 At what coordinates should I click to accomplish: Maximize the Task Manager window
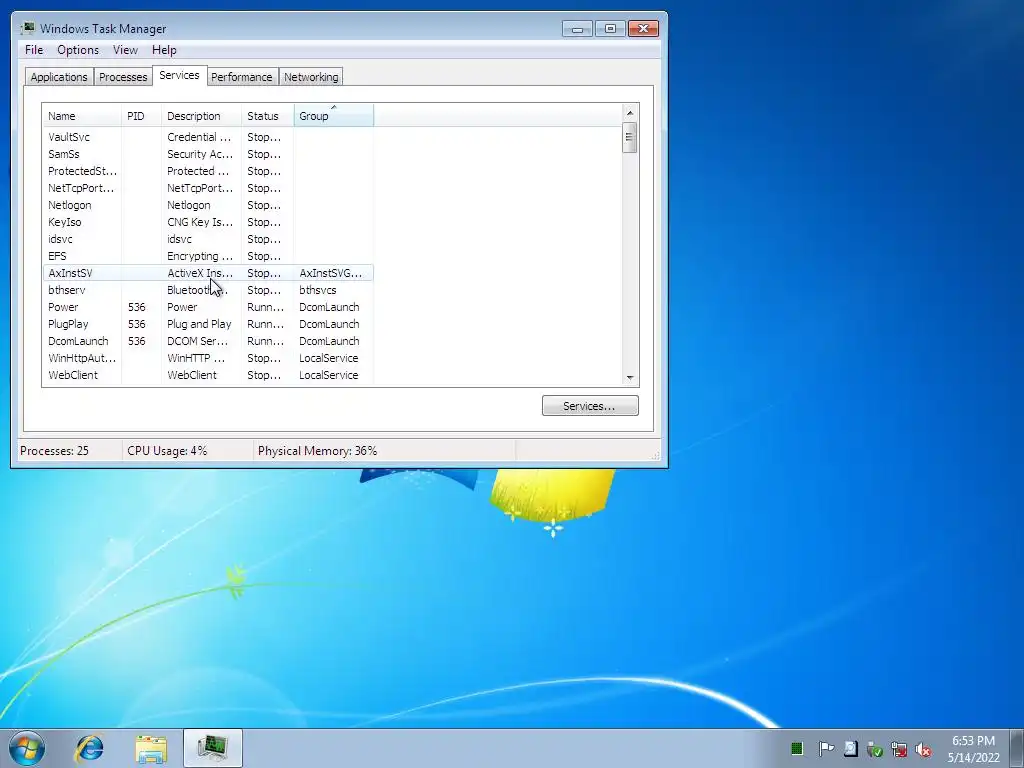coord(610,29)
